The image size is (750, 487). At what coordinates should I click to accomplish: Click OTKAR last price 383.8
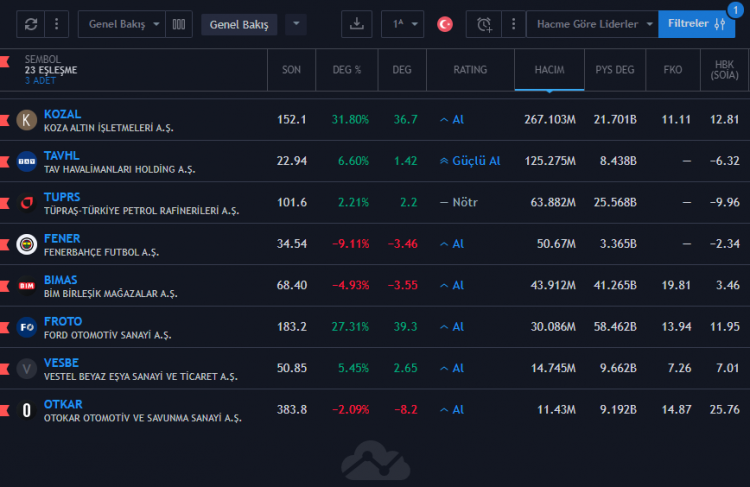(x=292, y=410)
